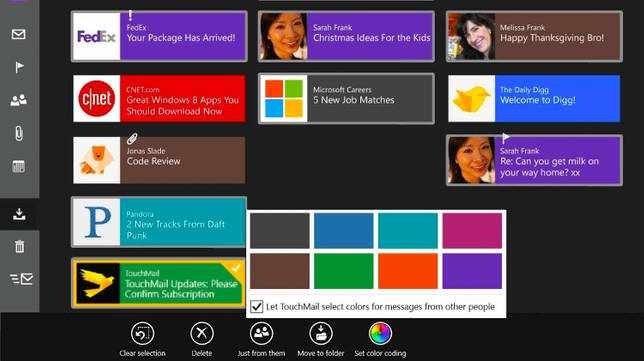
Task: Click the Just from them people icon
Action: (x=261, y=333)
